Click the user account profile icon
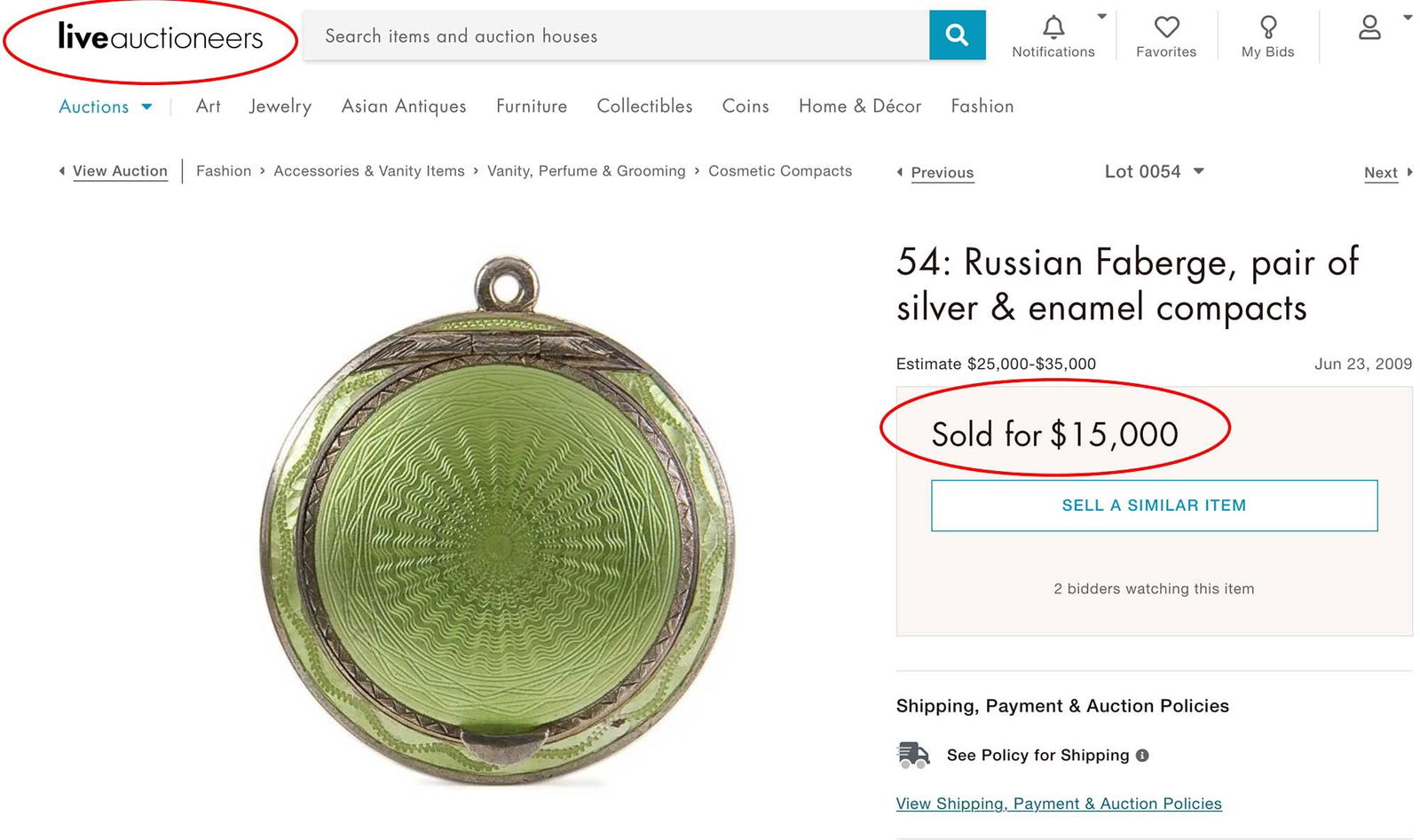 tap(1369, 28)
